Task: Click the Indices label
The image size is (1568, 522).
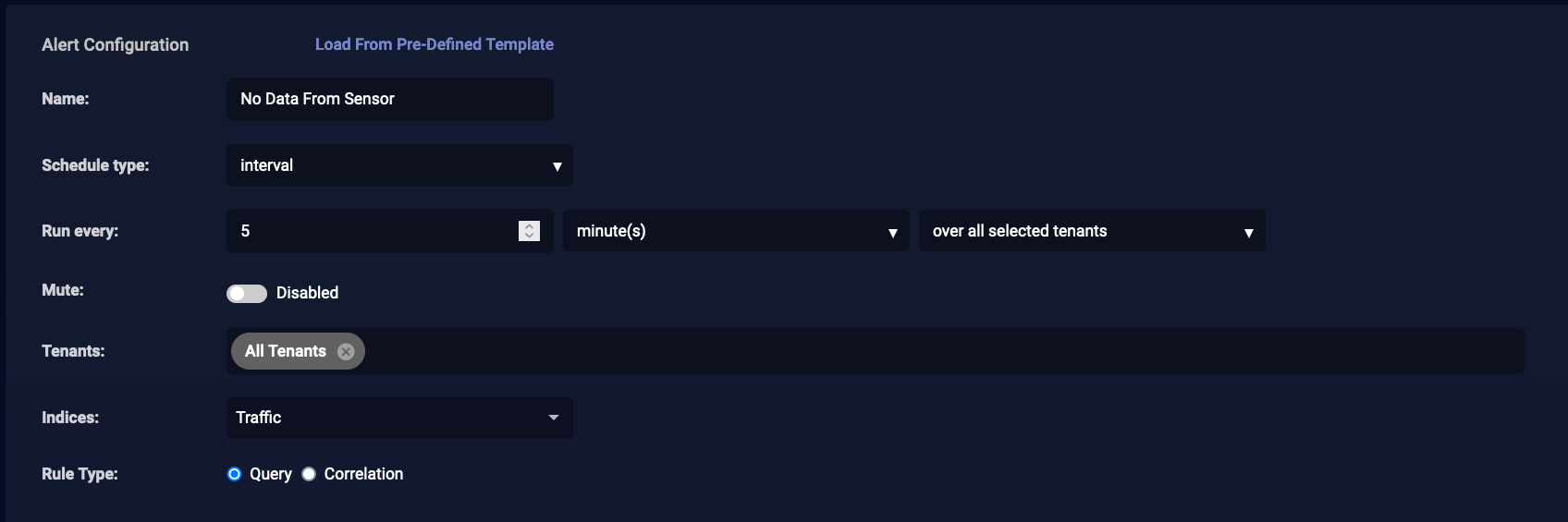Action: pos(70,418)
